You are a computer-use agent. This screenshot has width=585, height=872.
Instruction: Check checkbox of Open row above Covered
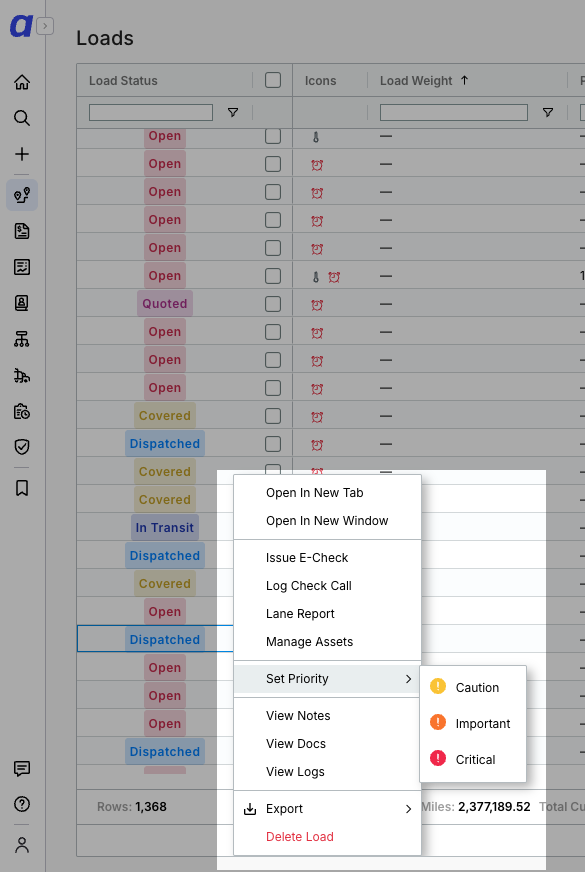(273, 388)
